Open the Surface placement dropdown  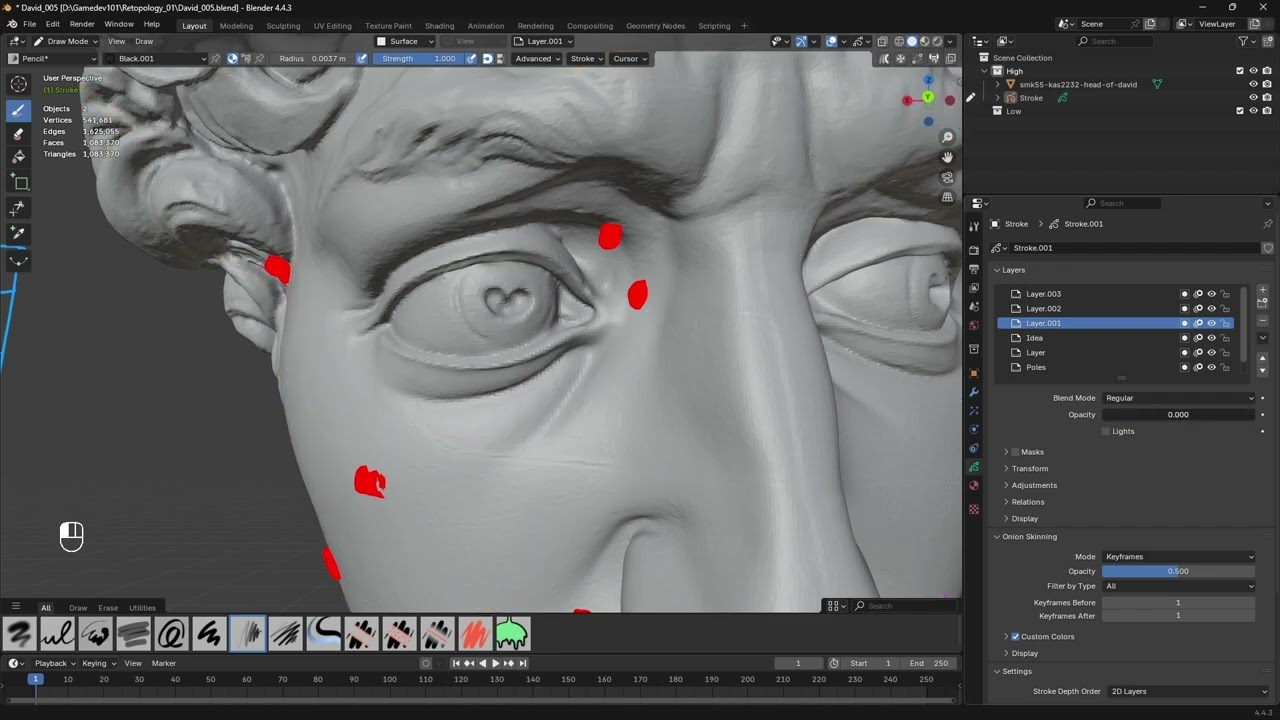pos(406,41)
